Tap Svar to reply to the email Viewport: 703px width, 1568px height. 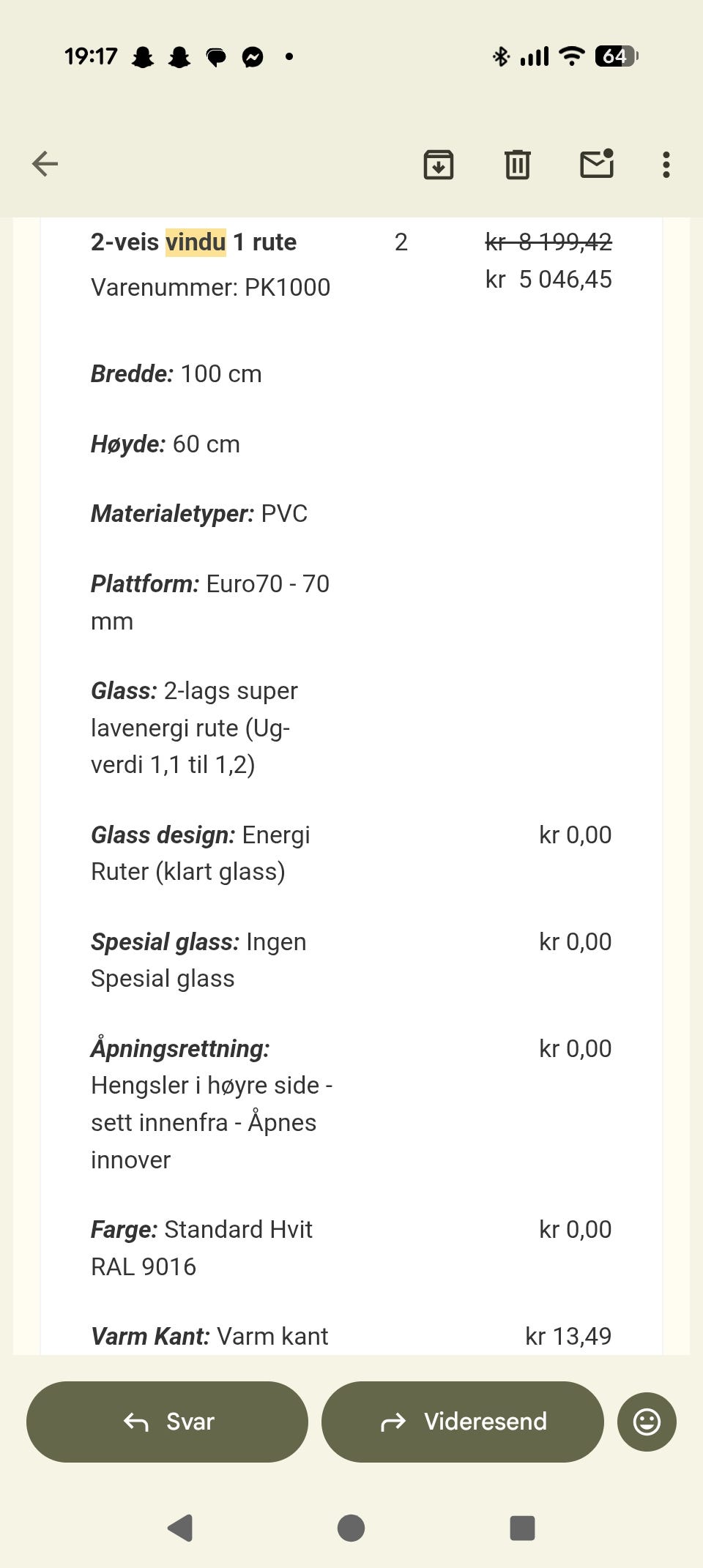pos(166,1421)
